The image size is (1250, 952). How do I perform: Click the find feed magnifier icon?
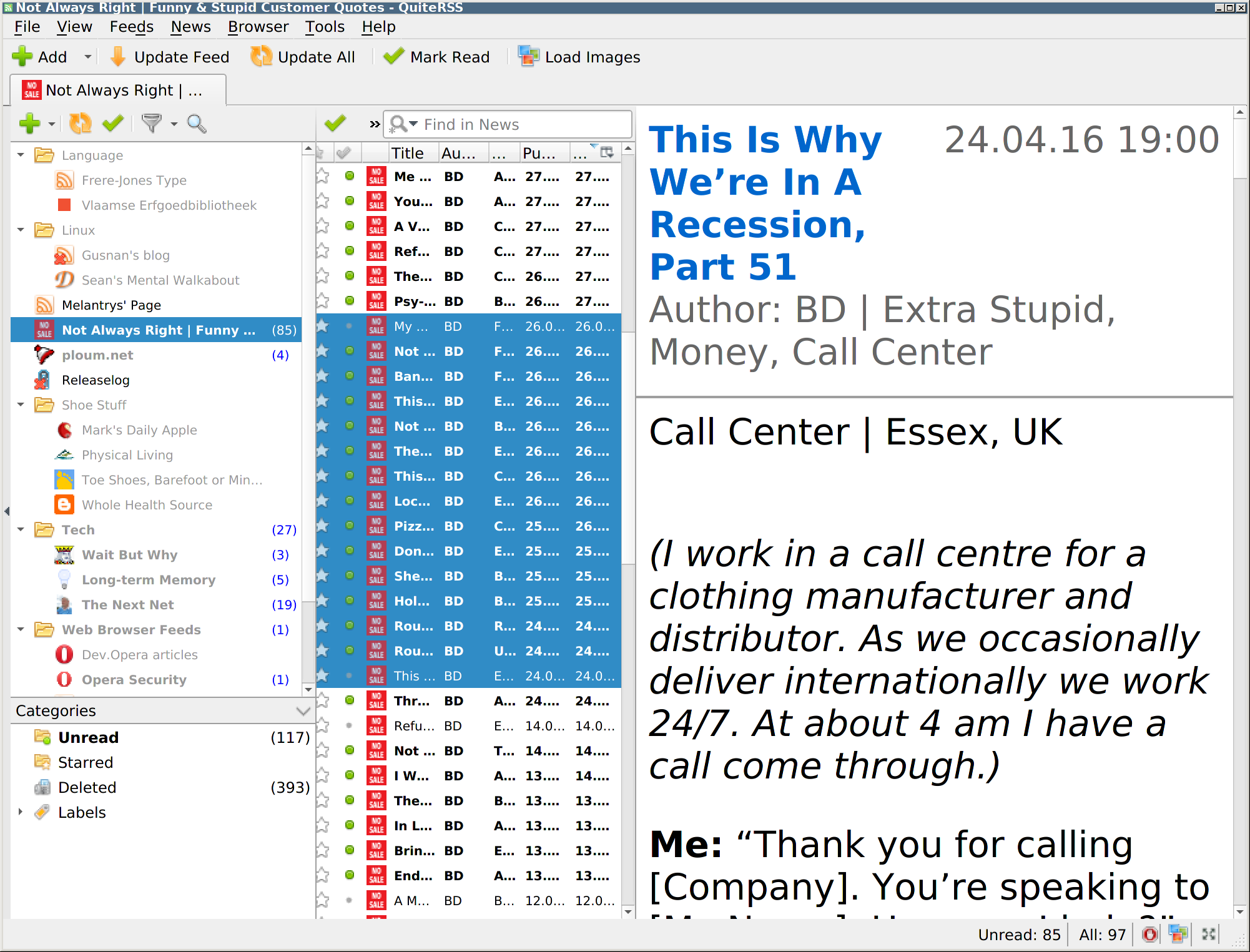click(x=197, y=124)
